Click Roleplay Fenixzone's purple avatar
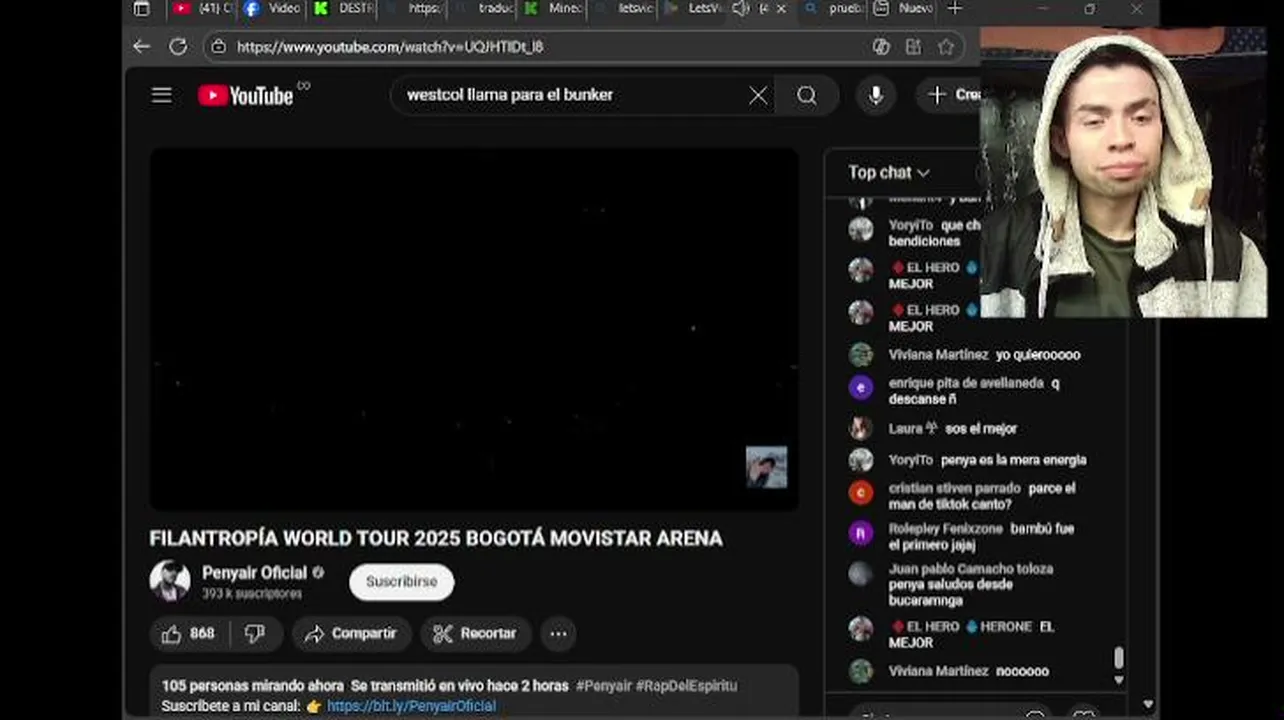The height and width of the screenshot is (720, 1284). (x=861, y=533)
